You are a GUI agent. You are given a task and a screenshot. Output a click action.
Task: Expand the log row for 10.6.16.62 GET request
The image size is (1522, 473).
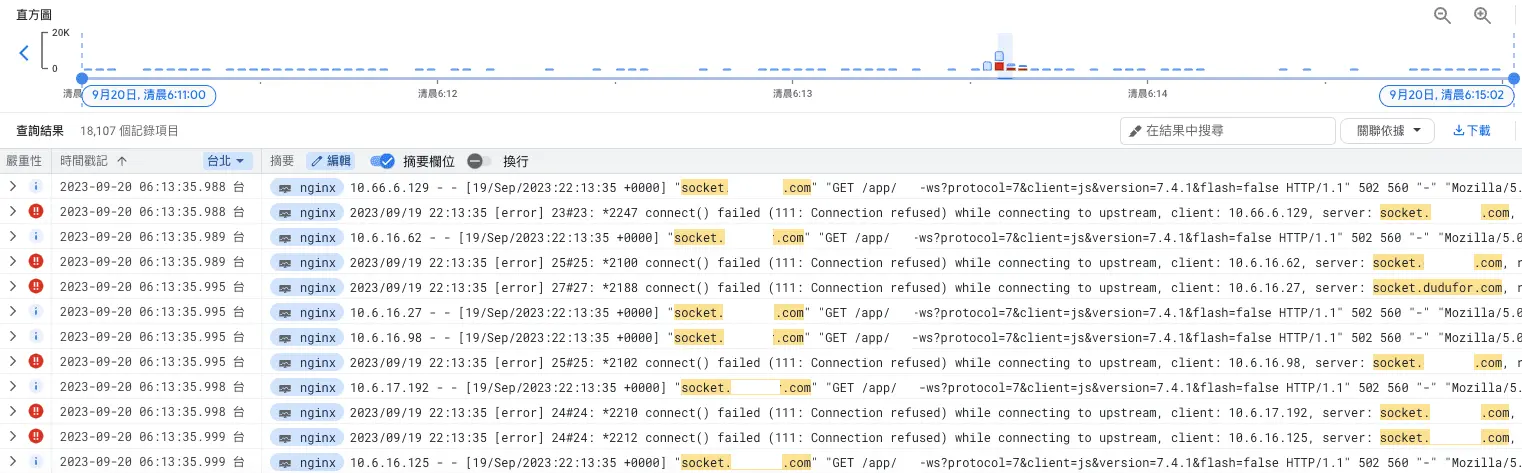[x=13, y=237]
